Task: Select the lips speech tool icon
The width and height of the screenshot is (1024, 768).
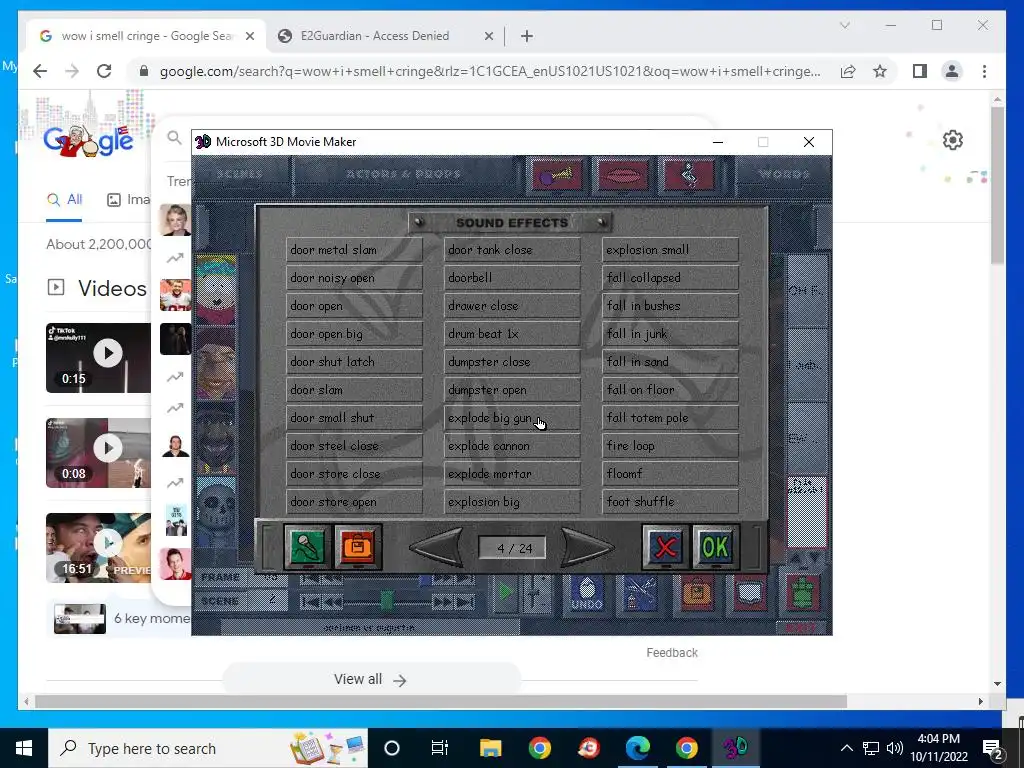Action: pyautogui.click(x=623, y=174)
